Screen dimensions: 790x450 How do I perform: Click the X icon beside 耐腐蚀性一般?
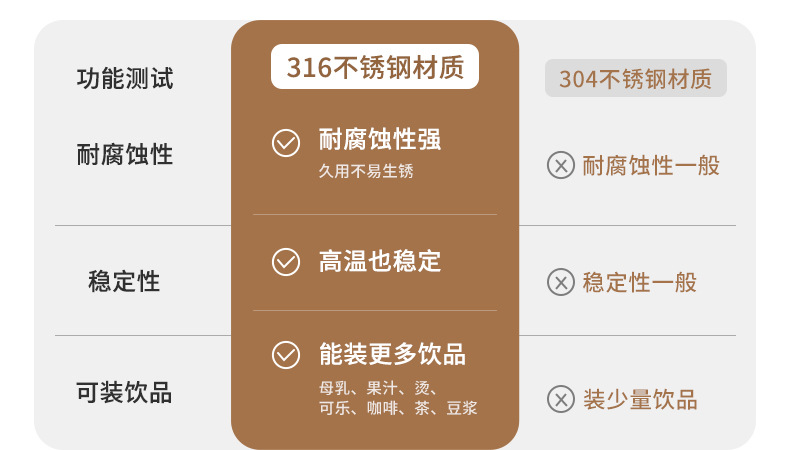coord(561,165)
